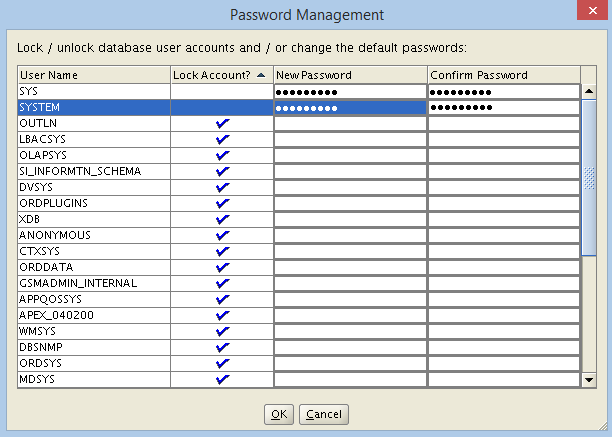
Task: Select the MDSYS user row
Action: [x=299, y=379]
